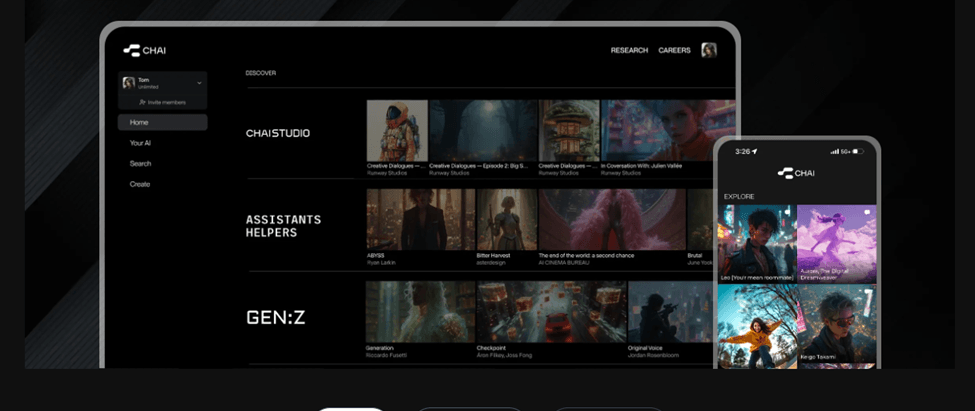Tap the Digital Dreamweaver card on phone

(x=836, y=244)
